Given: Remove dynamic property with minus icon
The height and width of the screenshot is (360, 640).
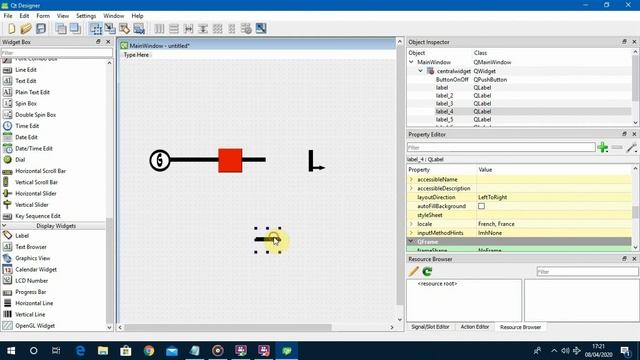Looking at the screenshot, I should [x=617, y=147].
